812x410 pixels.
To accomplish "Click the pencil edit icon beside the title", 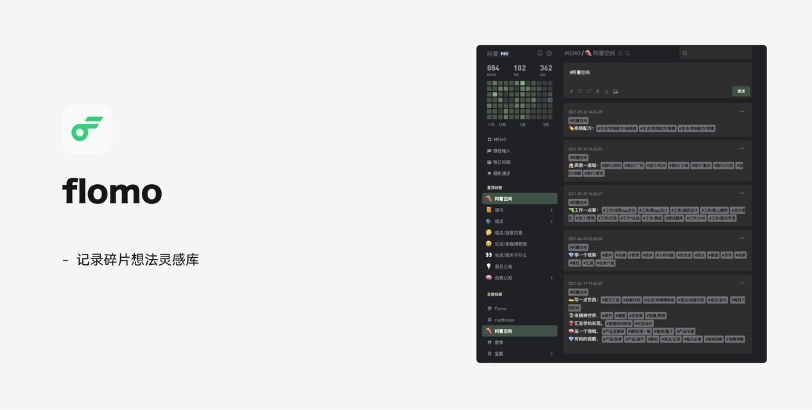I will pyautogui.click(x=621, y=53).
